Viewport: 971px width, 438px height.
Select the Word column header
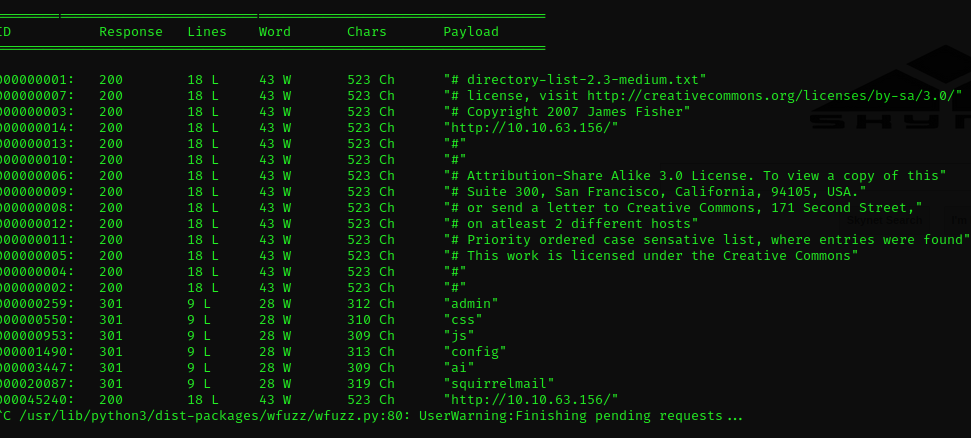click(275, 32)
